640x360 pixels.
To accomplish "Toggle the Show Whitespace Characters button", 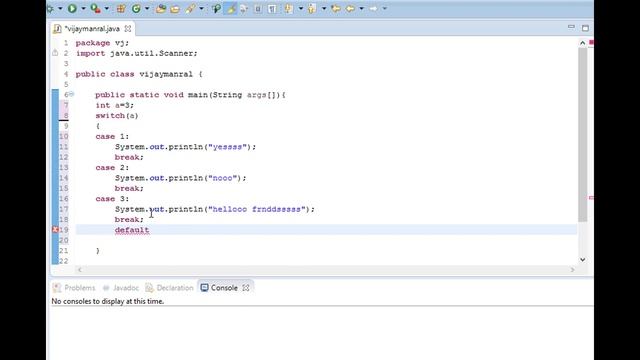I will click(x=272, y=8).
